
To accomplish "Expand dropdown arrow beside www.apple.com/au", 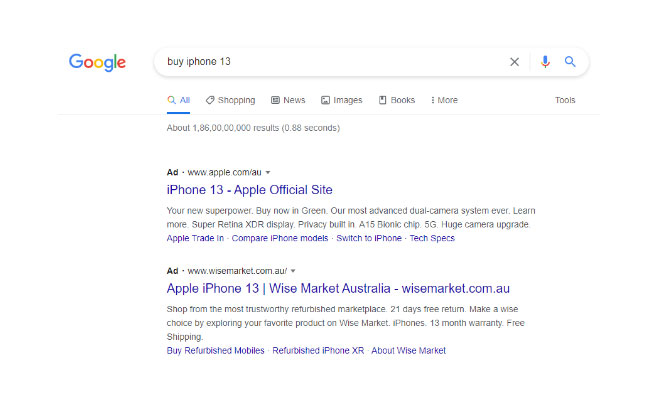I will [x=268, y=173].
